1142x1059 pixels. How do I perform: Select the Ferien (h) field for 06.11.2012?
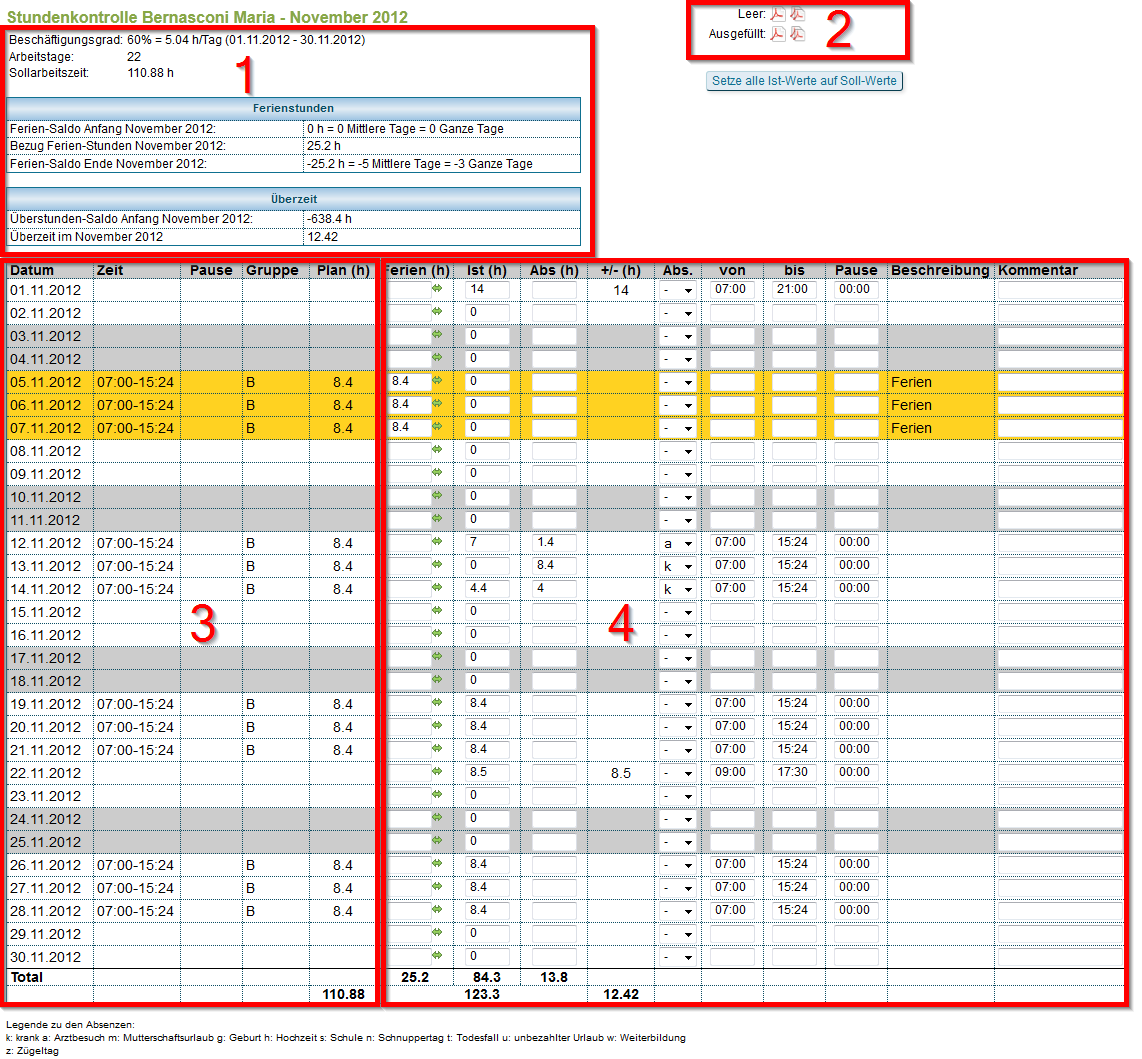click(410, 404)
